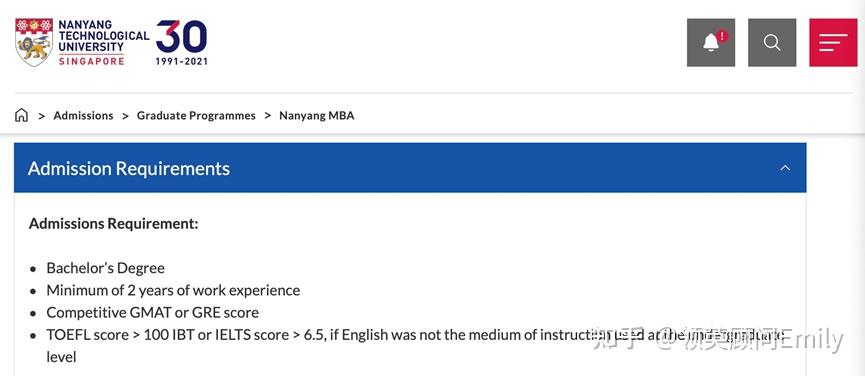
Task: Click Minimum of 2 years work experience
Action: click(x=173, y=291)
